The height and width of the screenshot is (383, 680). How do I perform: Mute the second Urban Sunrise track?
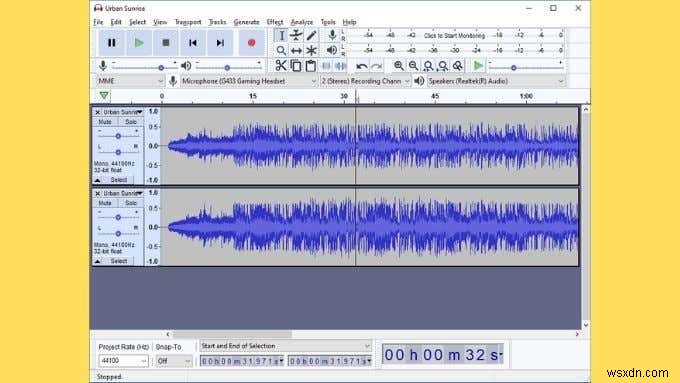pyautogui.click(x=105, y=203)
